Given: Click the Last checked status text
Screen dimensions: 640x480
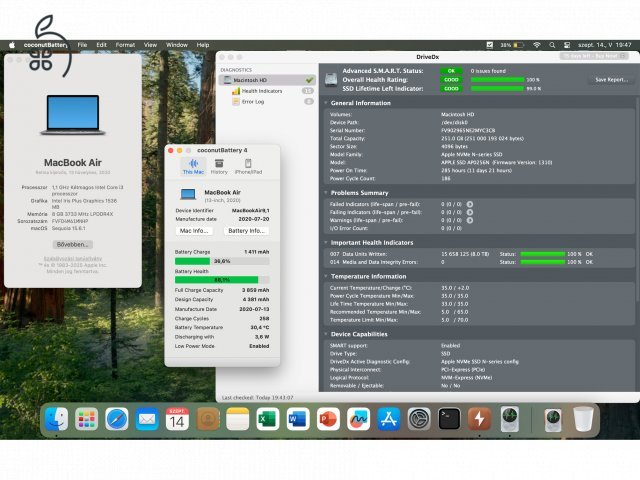Looking at the screenshot, I should [257, 398].
